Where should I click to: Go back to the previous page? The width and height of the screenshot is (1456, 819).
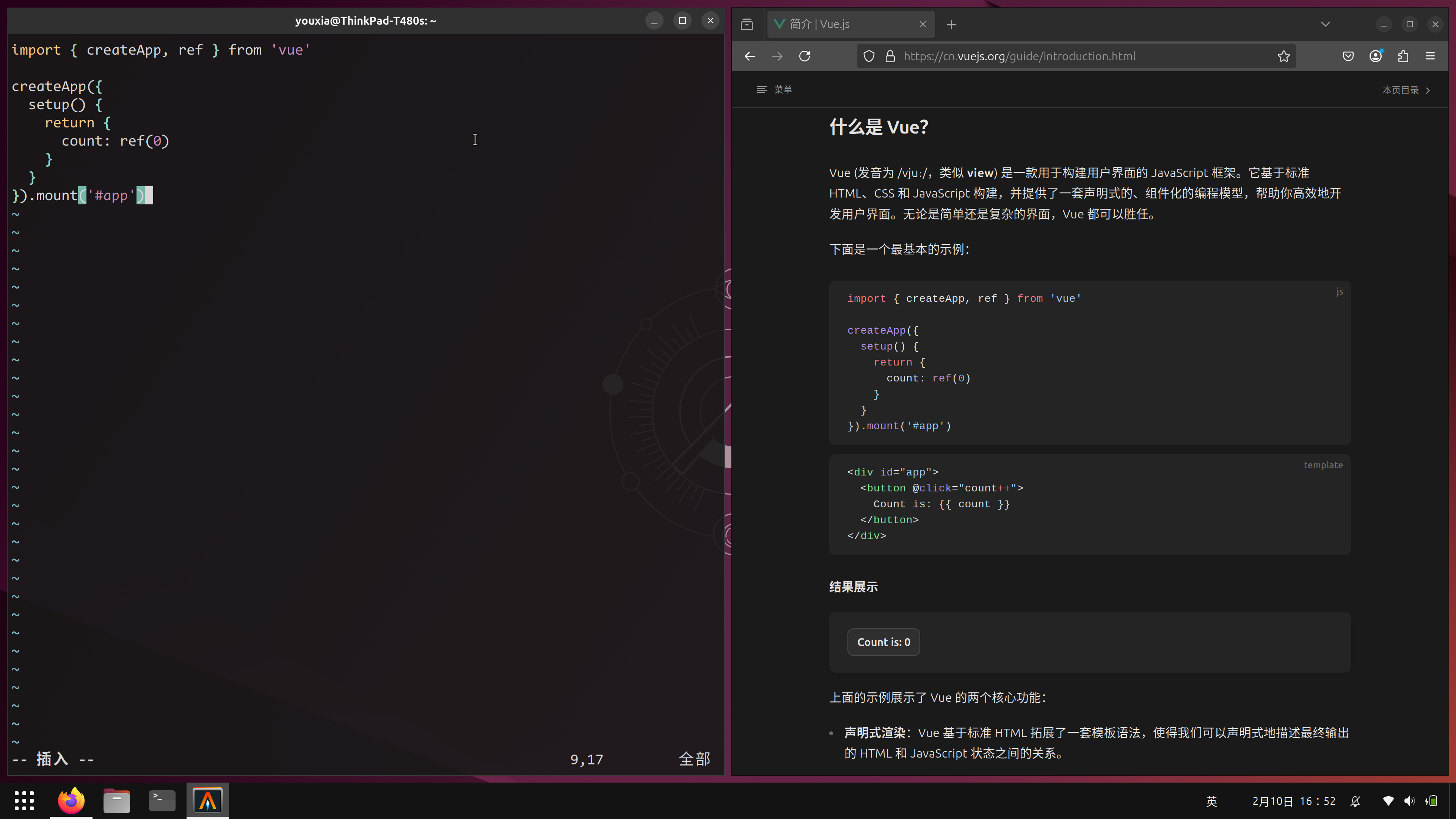point(750,56)
